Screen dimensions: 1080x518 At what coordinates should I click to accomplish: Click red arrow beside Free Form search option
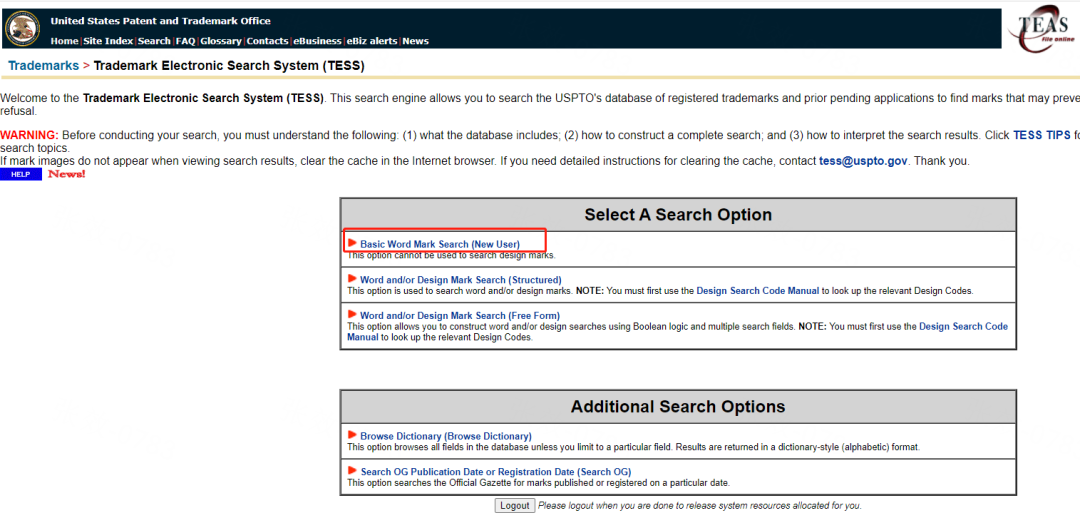(x=353, y=315)
